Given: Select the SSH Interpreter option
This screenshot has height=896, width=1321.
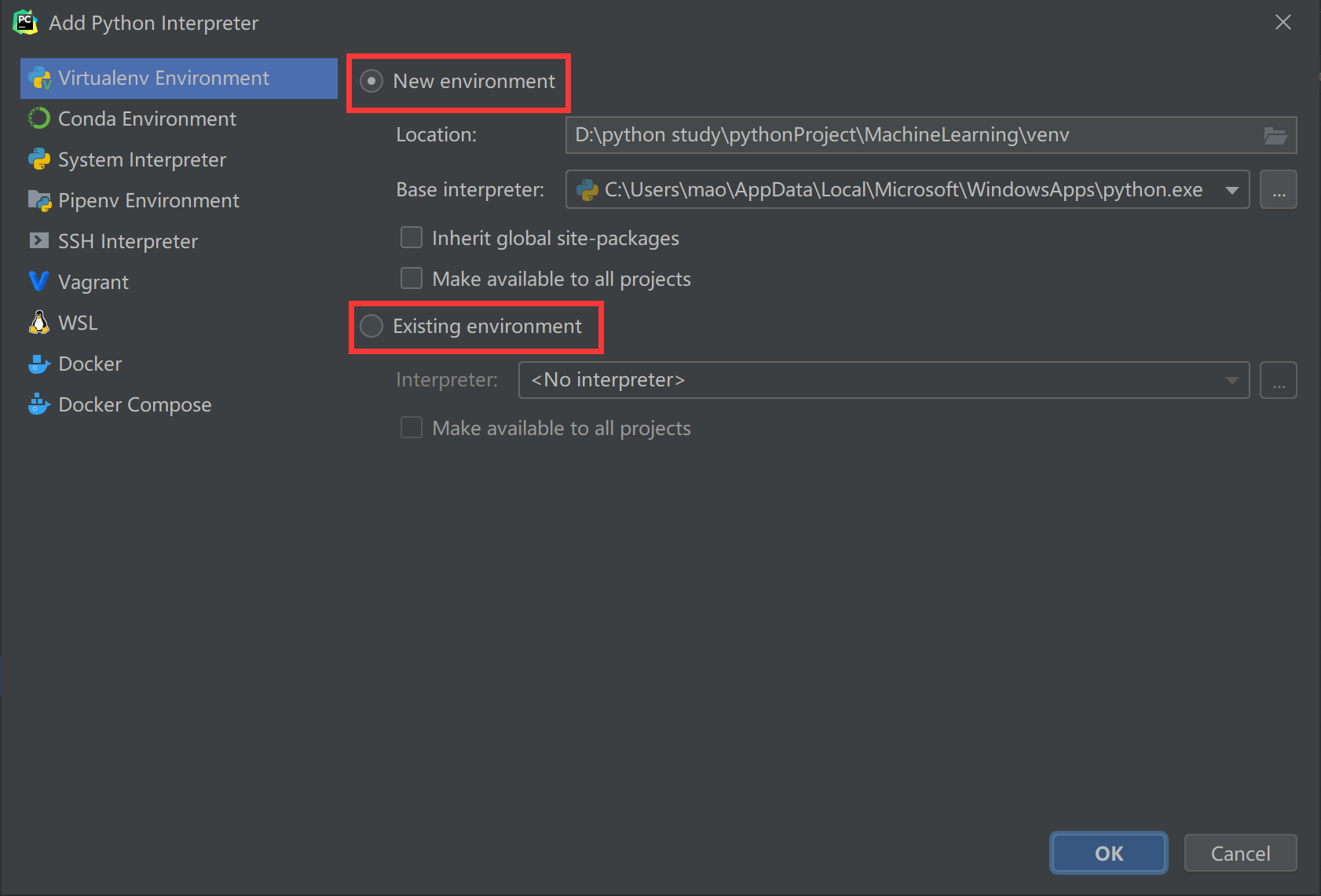Looking at the screenshot, I should click(128, 241).
